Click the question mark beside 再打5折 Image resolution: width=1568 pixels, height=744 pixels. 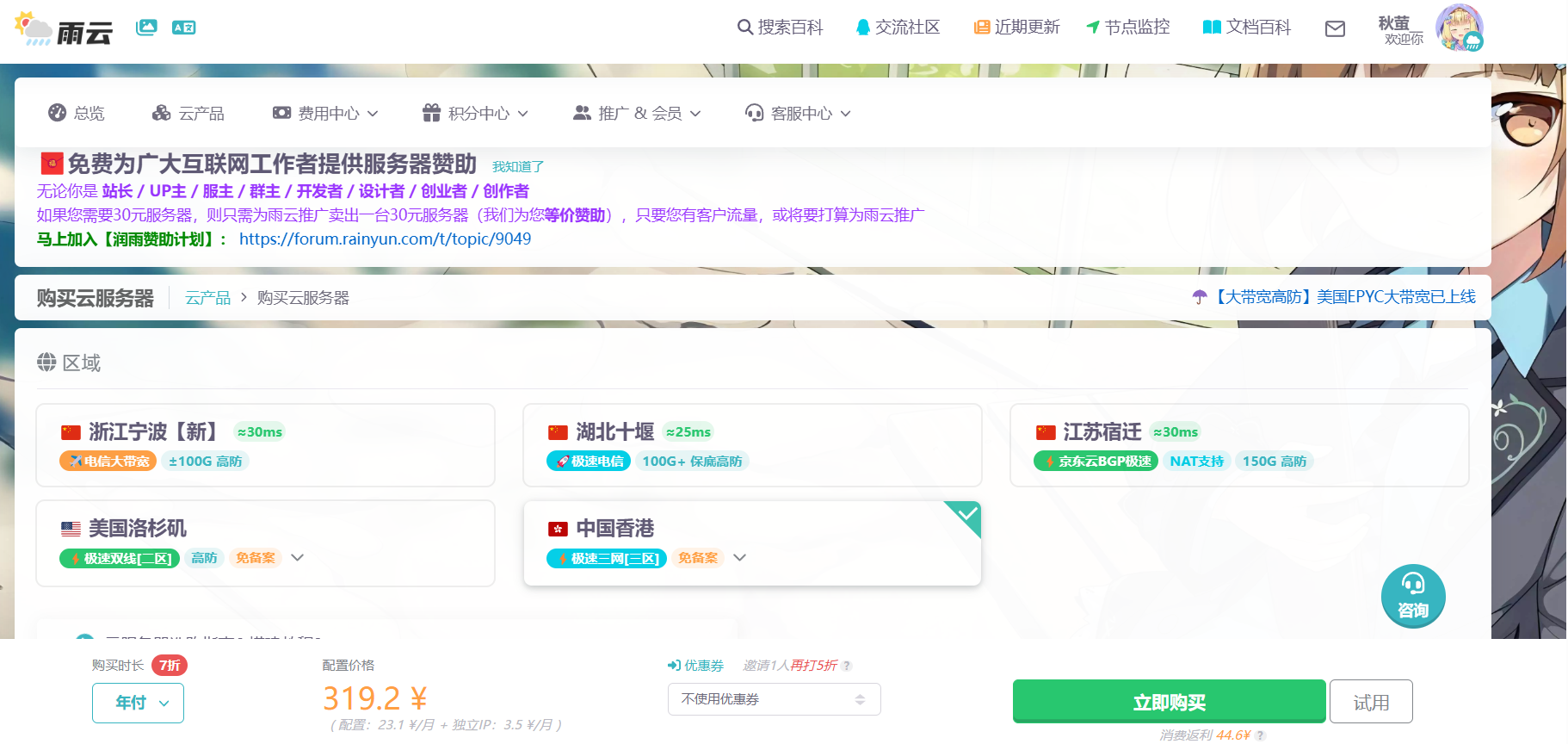847,666
